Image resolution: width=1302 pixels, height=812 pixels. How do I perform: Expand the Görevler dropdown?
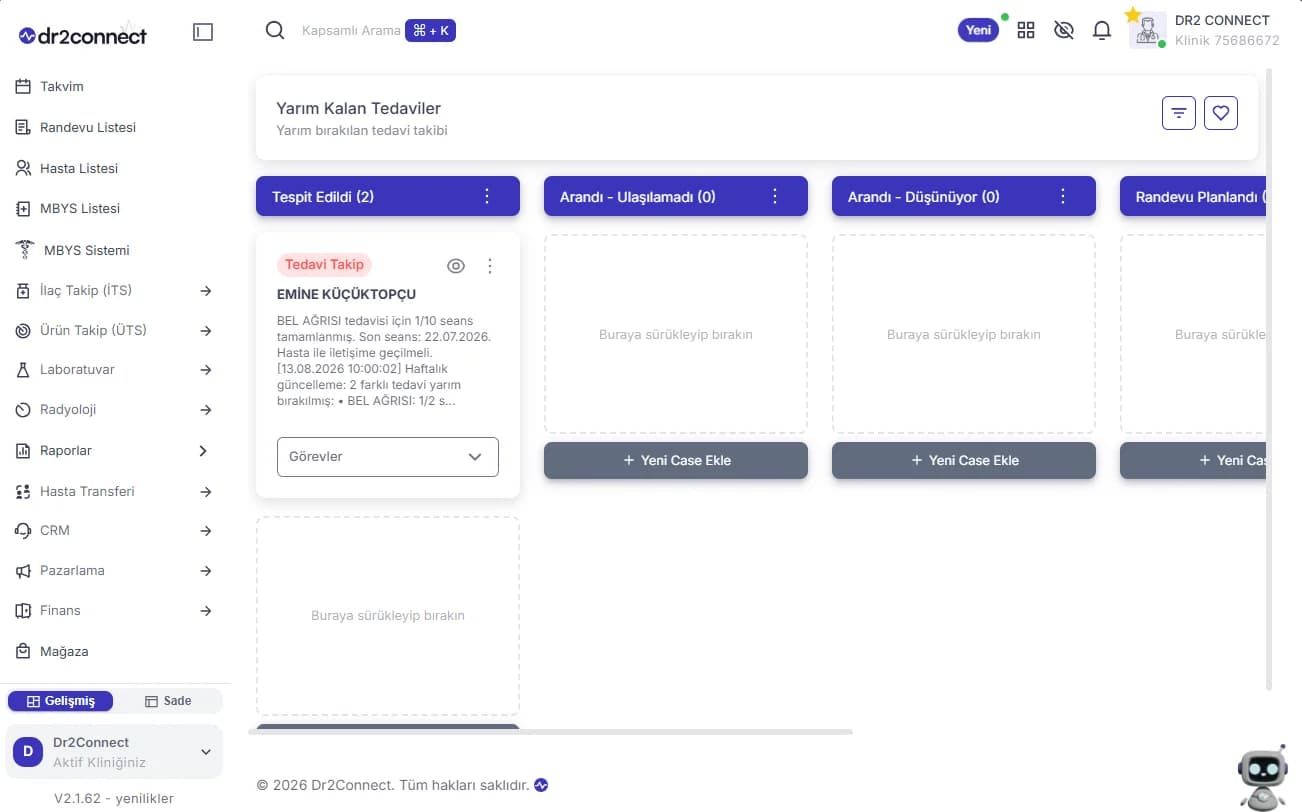coord(388,457)
